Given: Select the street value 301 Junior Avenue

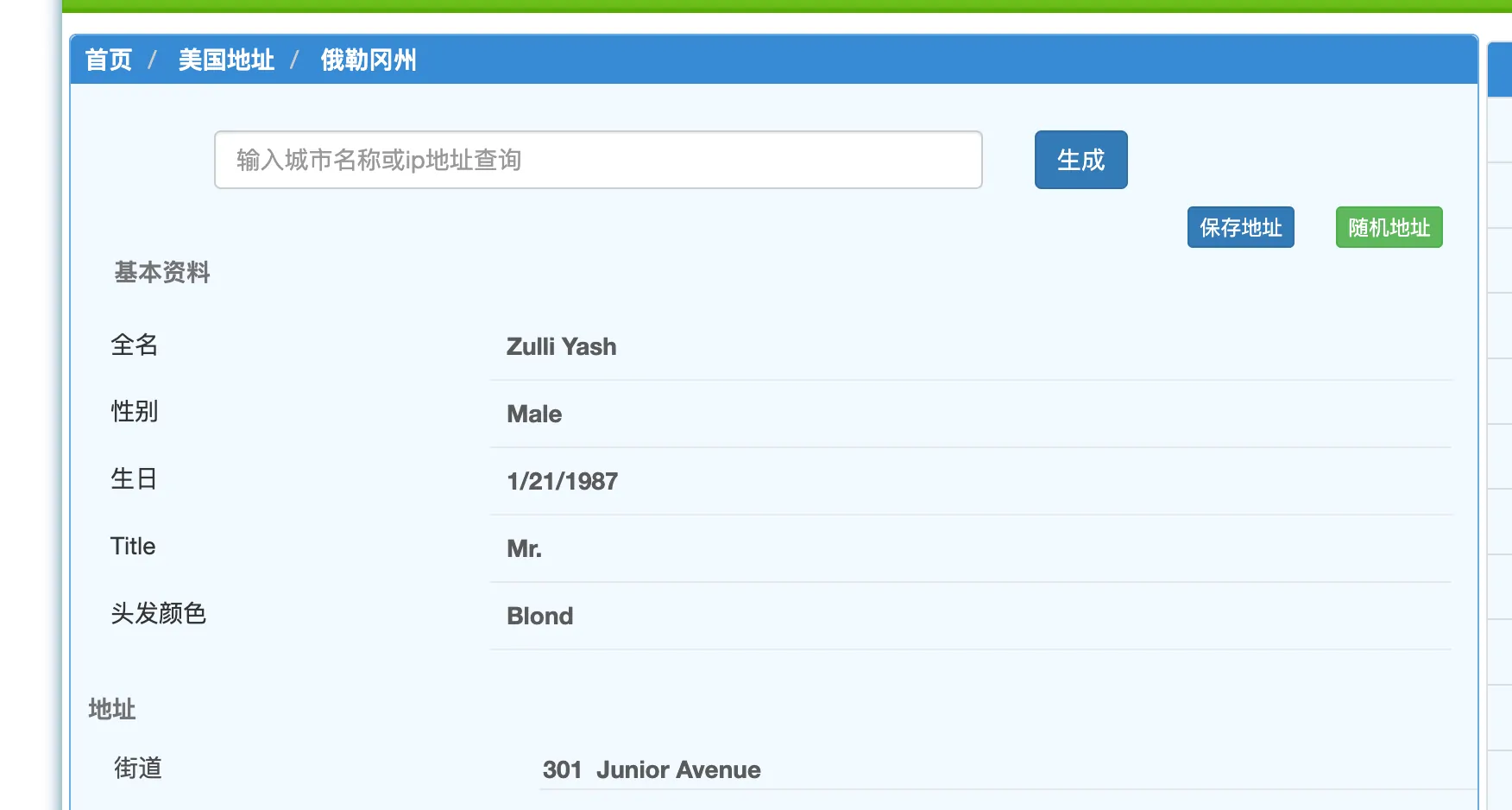Looking at the screenshot, I should [652, 770].
